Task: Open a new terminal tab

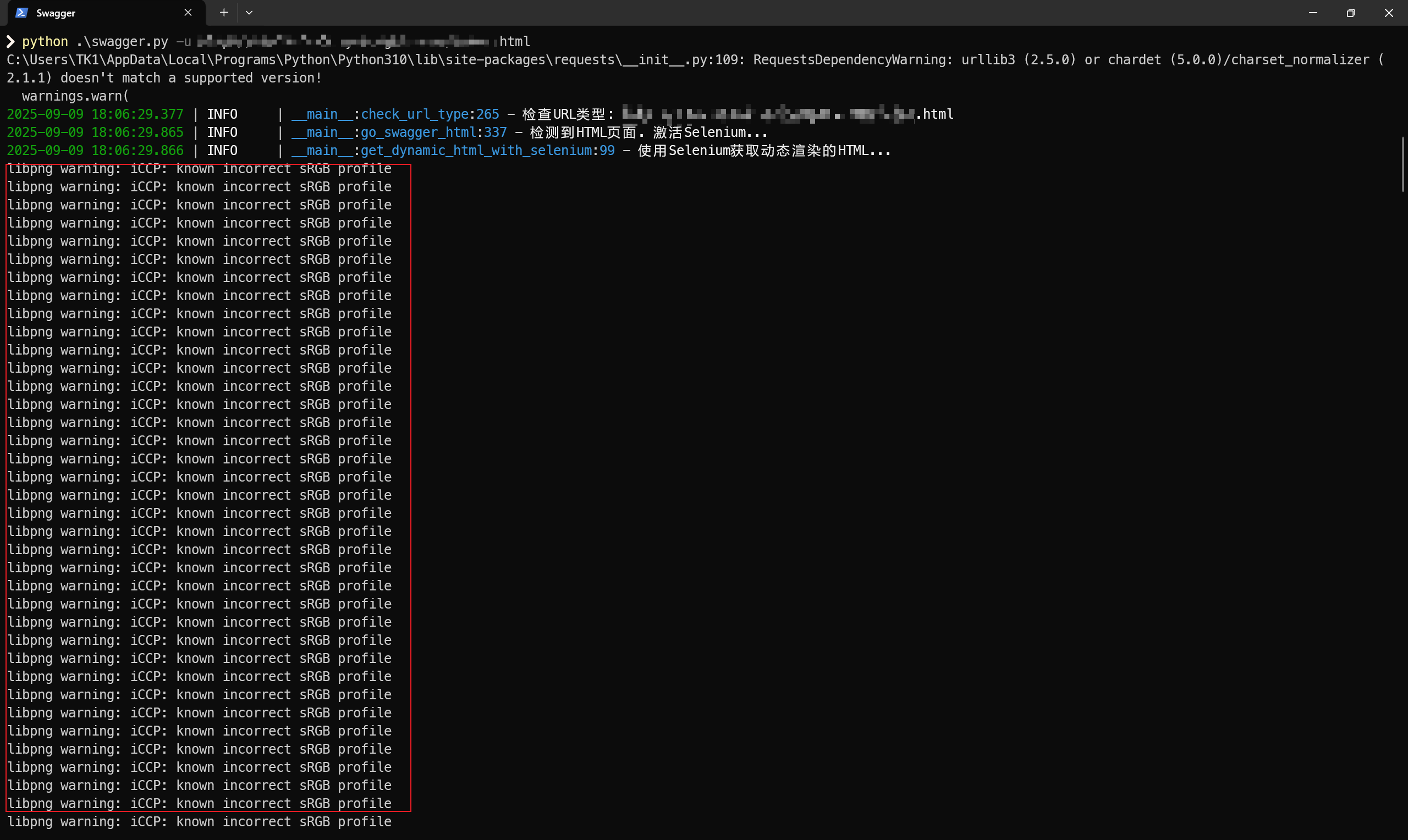Action: (x=224, y=13)
